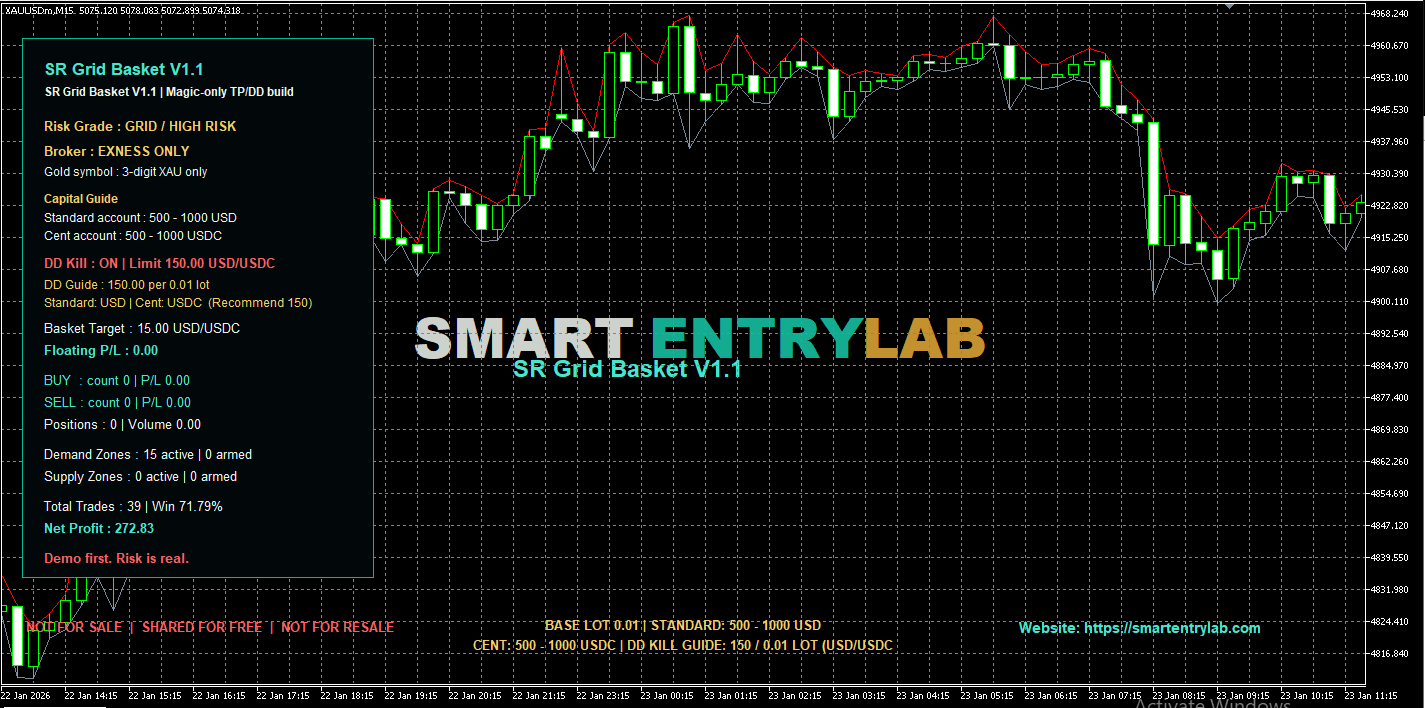Screen dimensions: 1425x708
Task: Click 'Demand Zones : 15 active' line
Action: coord(148,455)
